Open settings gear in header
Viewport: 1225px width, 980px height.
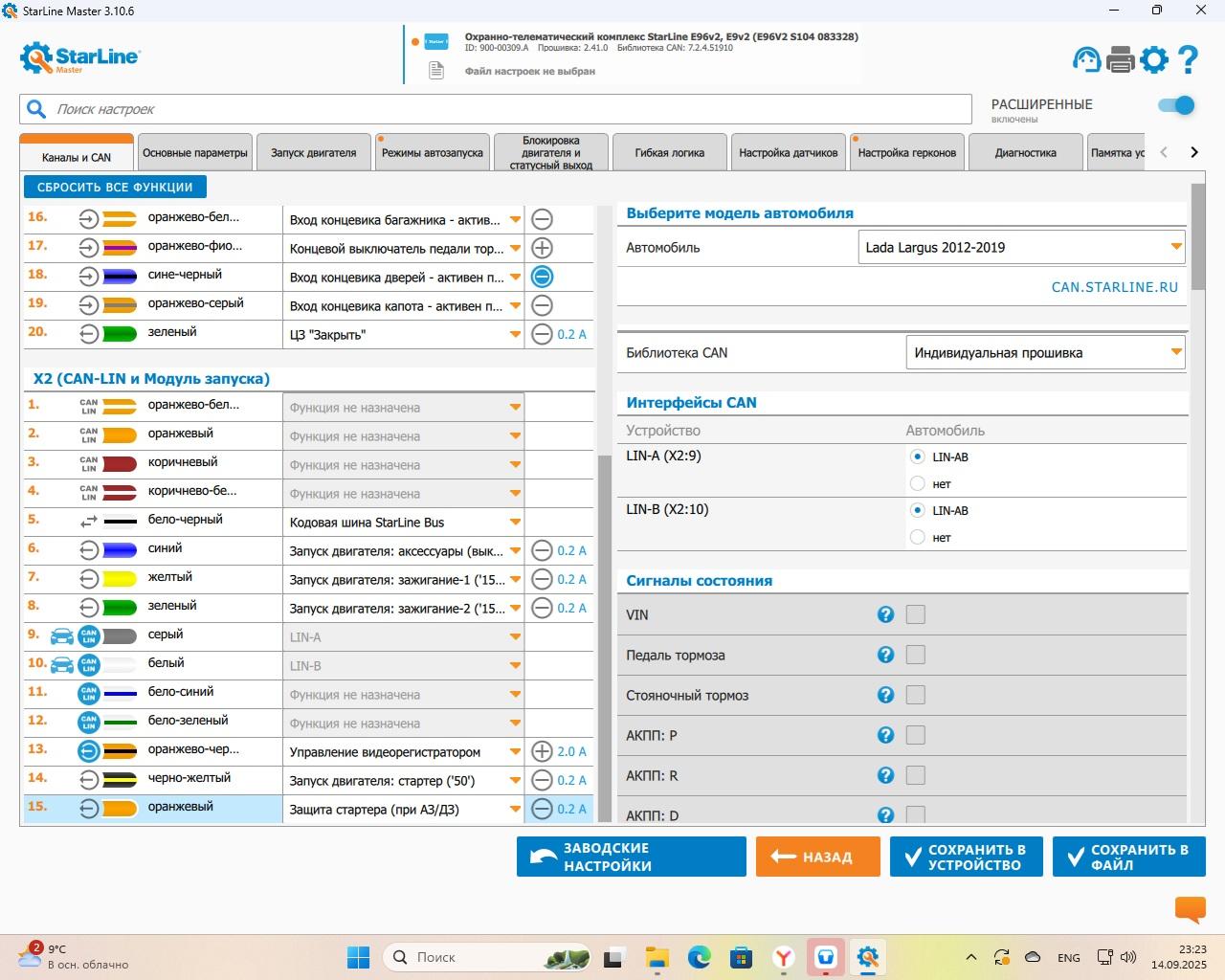(1154, 59)
